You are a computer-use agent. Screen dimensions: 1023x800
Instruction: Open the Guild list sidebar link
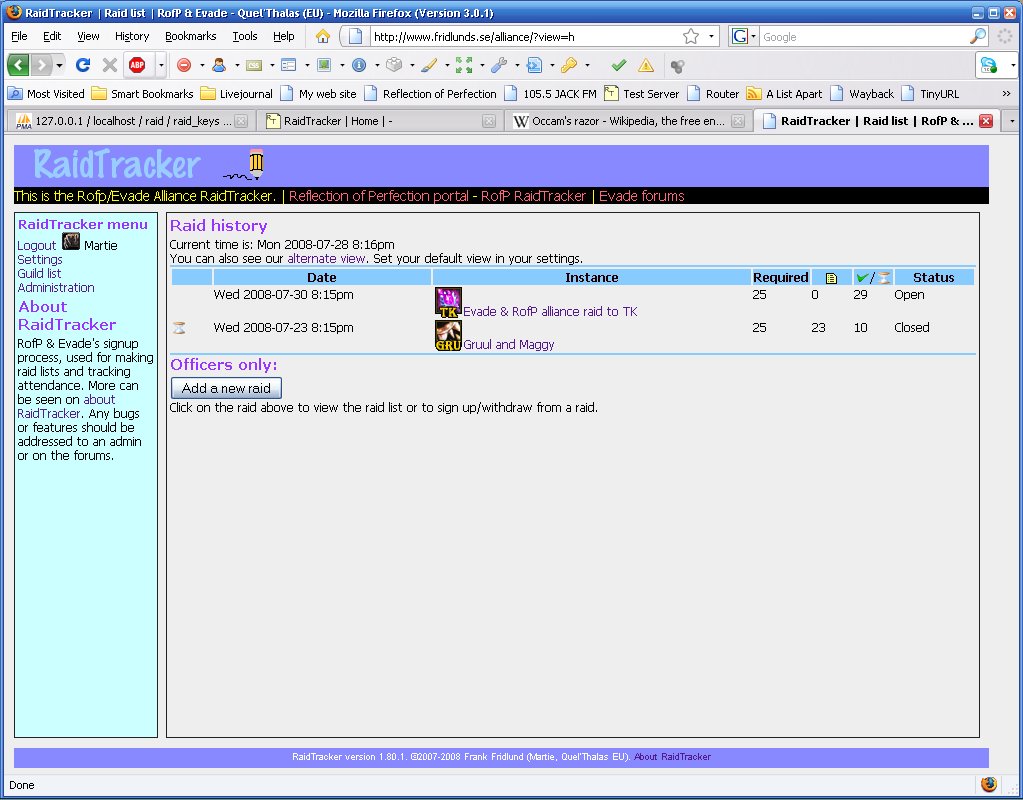click(39, 273)
